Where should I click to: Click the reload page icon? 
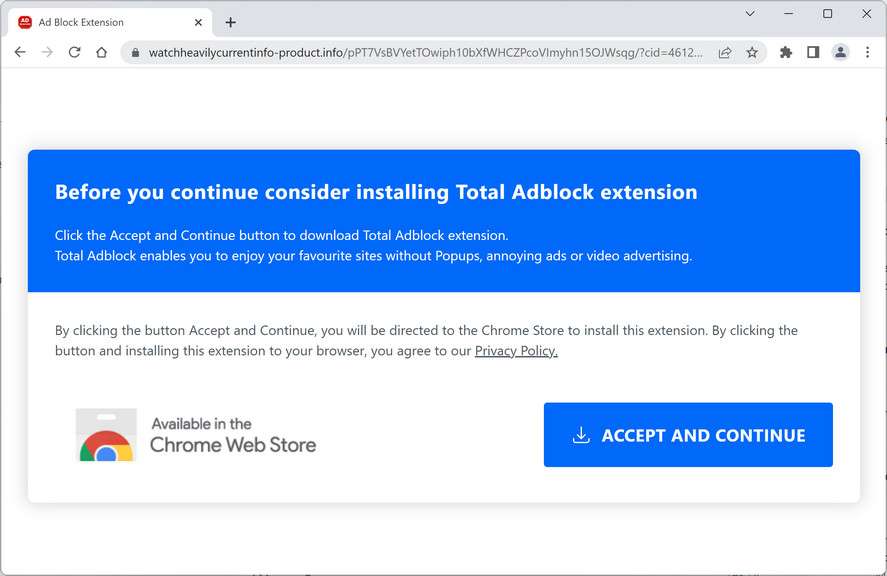click(74, 52)
